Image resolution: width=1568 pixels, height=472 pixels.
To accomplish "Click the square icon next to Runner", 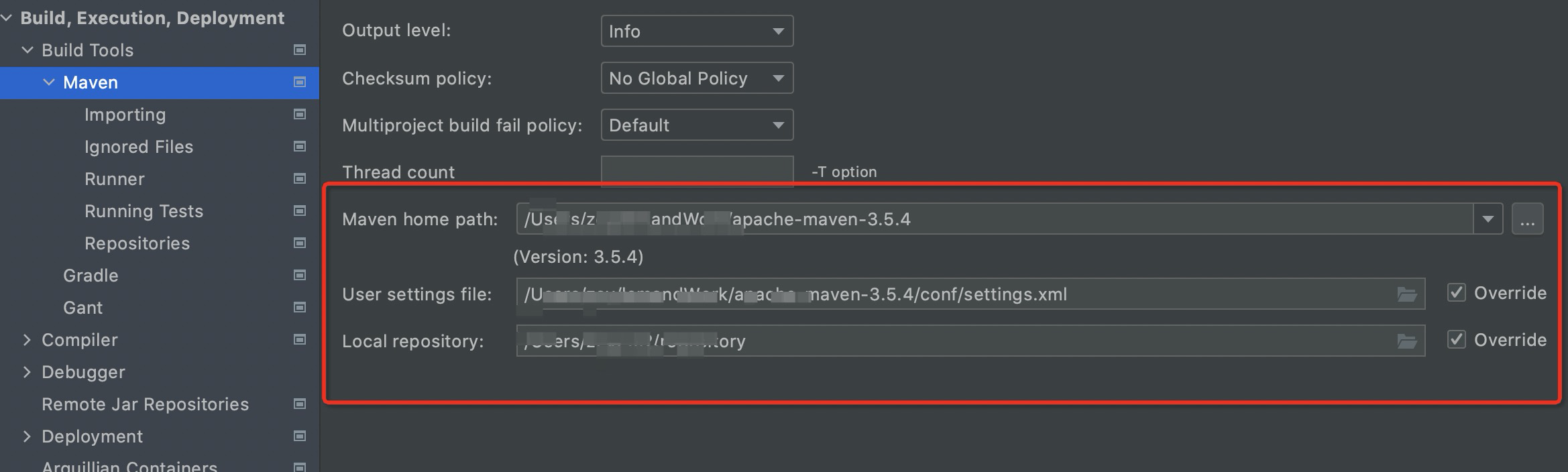I will [298, 178].
